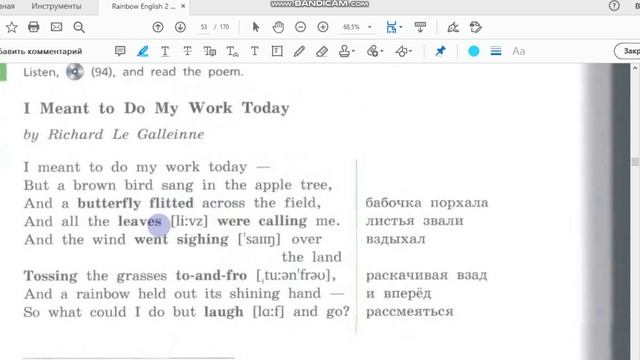Click the translation 'бабочка порхала'
The width and height of the screenshot is (640, 360).
point(427,203)
